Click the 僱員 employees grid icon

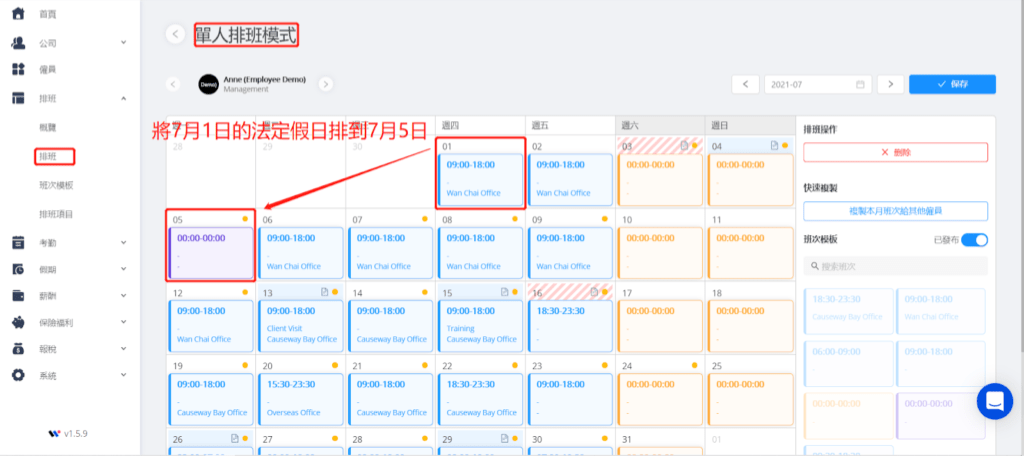click(18, 69)
